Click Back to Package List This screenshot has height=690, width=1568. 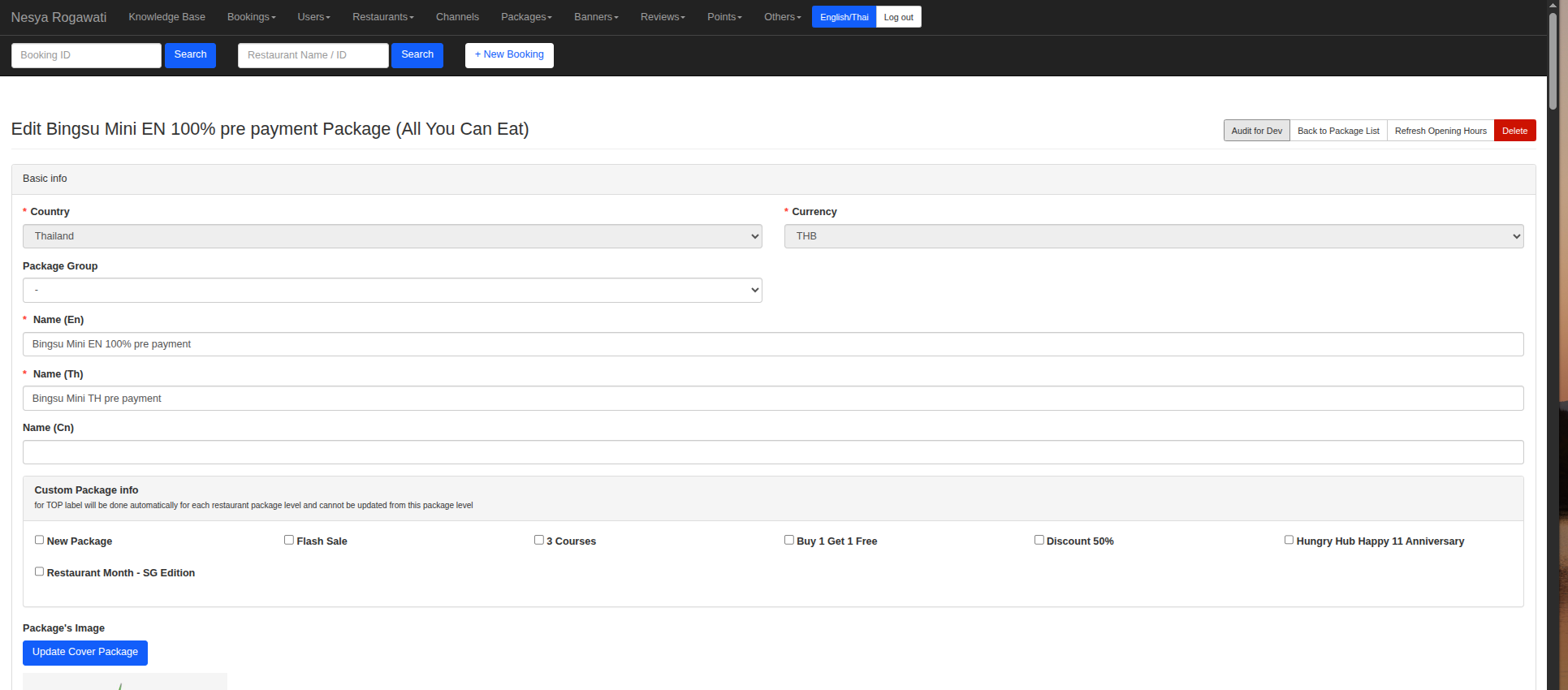(1337, 131)
